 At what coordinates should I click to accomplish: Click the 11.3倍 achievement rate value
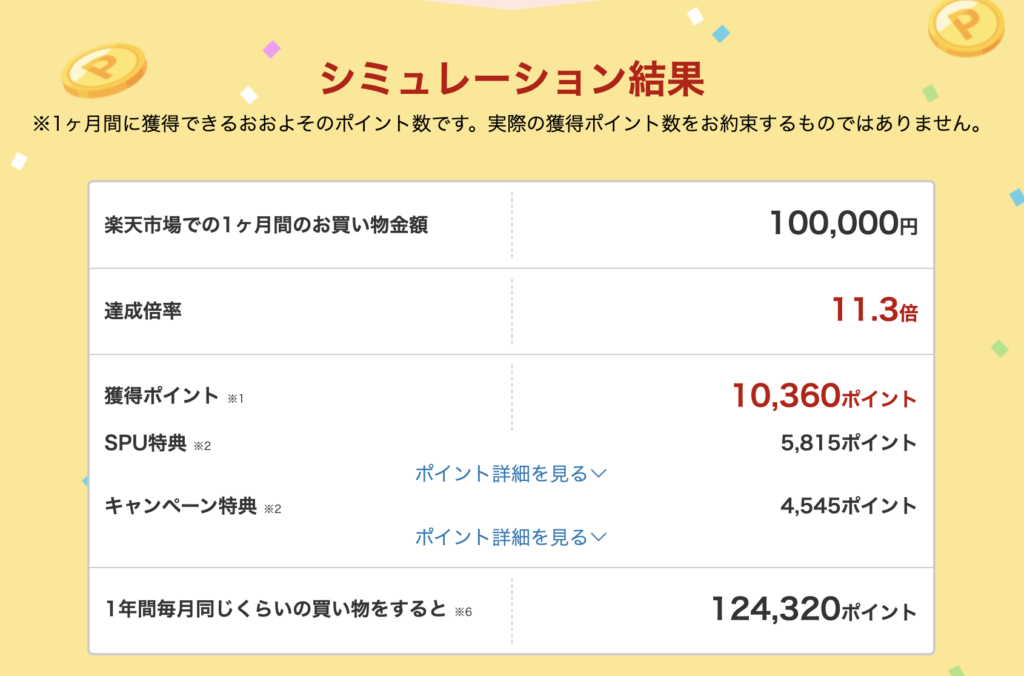875,310
